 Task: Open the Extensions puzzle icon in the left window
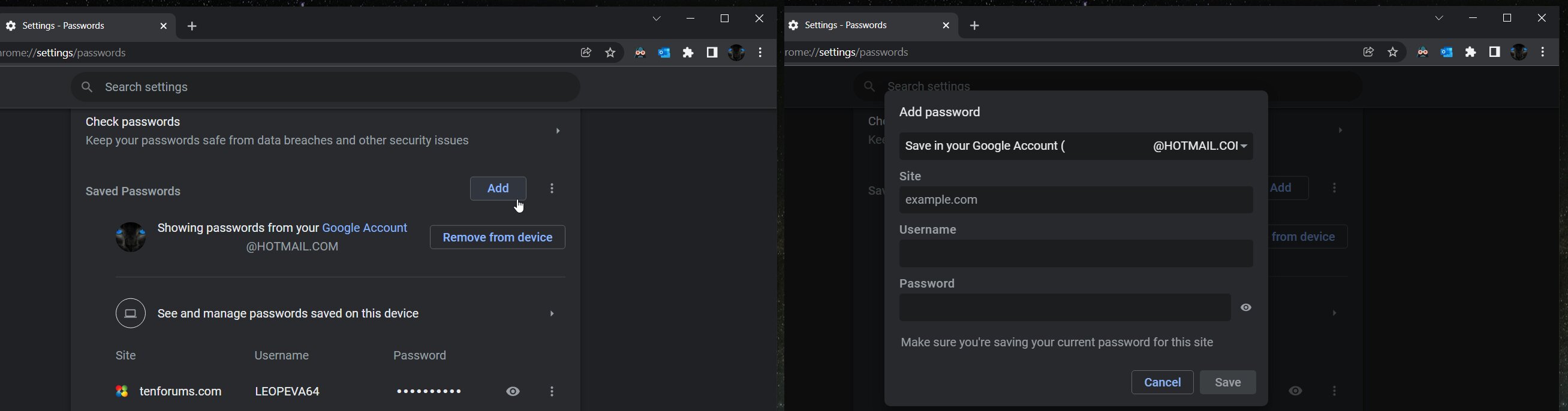click(688, 53)
